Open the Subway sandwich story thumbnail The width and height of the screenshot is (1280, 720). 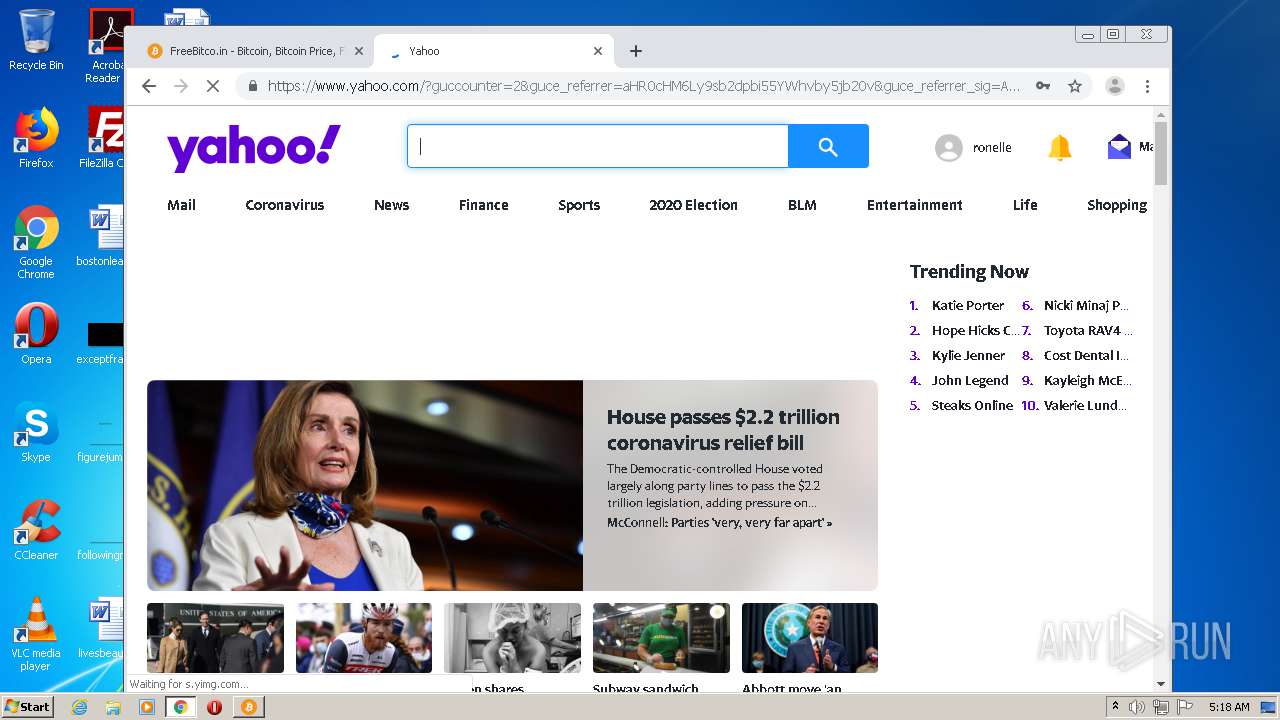661,638
